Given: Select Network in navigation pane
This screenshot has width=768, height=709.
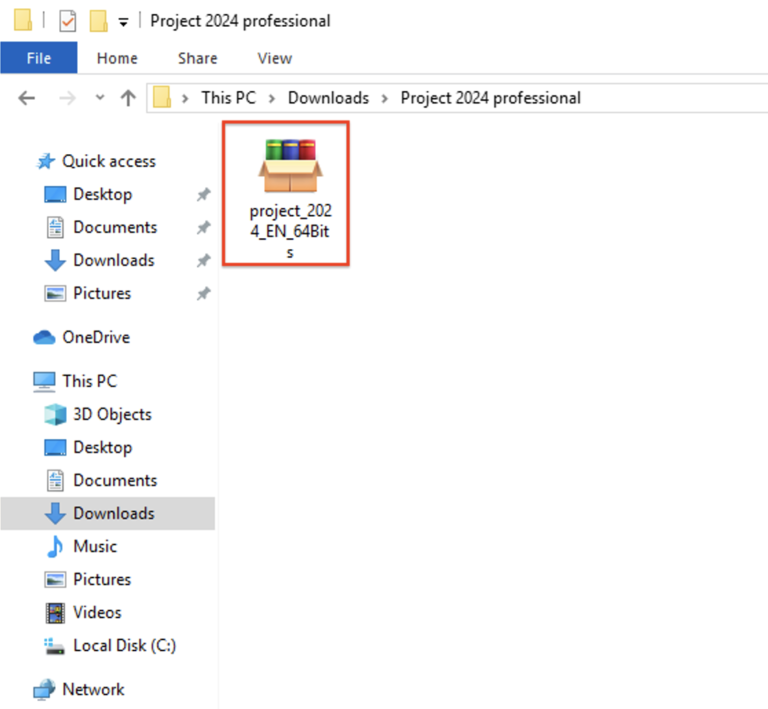Looking at the screenshot, I should pos(79,689).
